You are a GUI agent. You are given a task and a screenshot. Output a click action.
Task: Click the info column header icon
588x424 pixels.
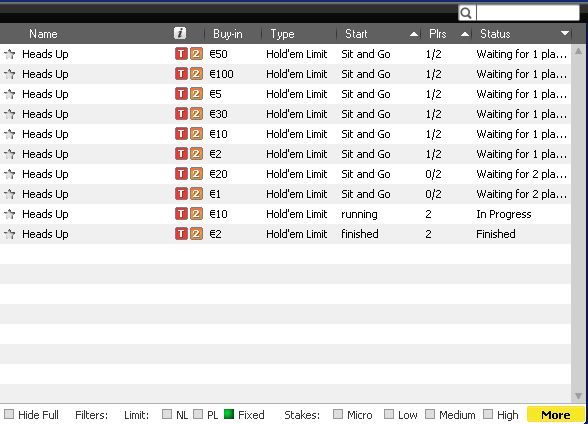(180, 33)
